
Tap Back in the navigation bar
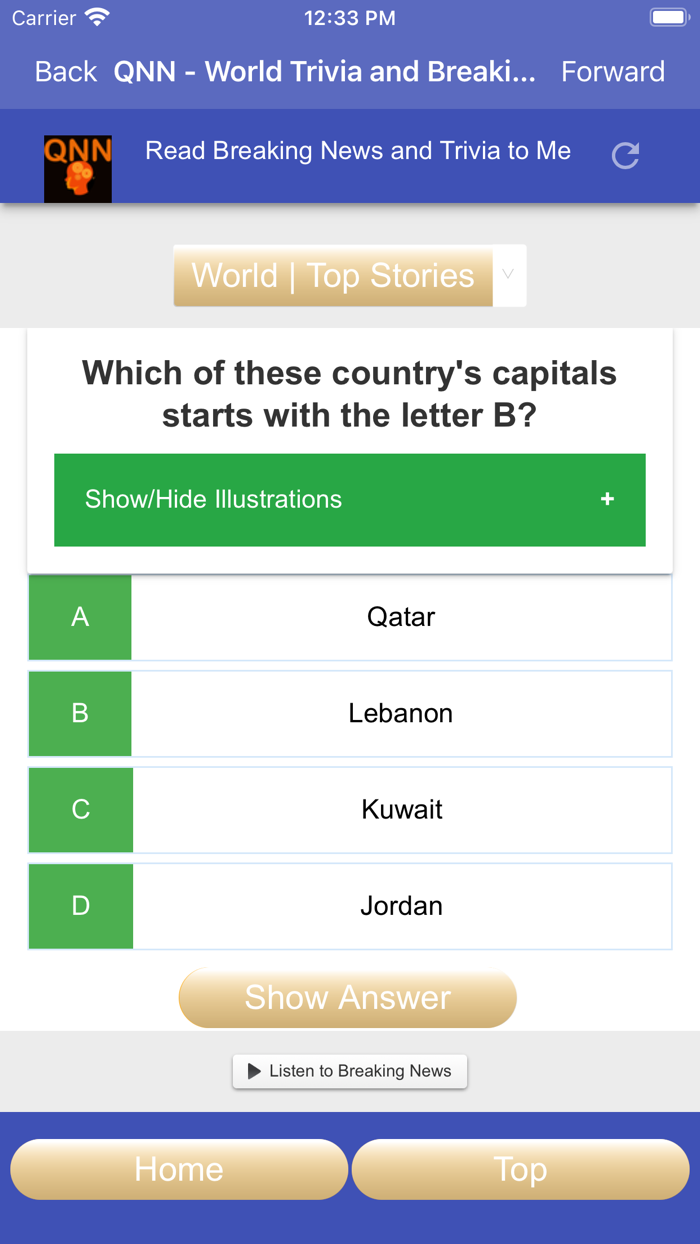[x=64, y=71]
